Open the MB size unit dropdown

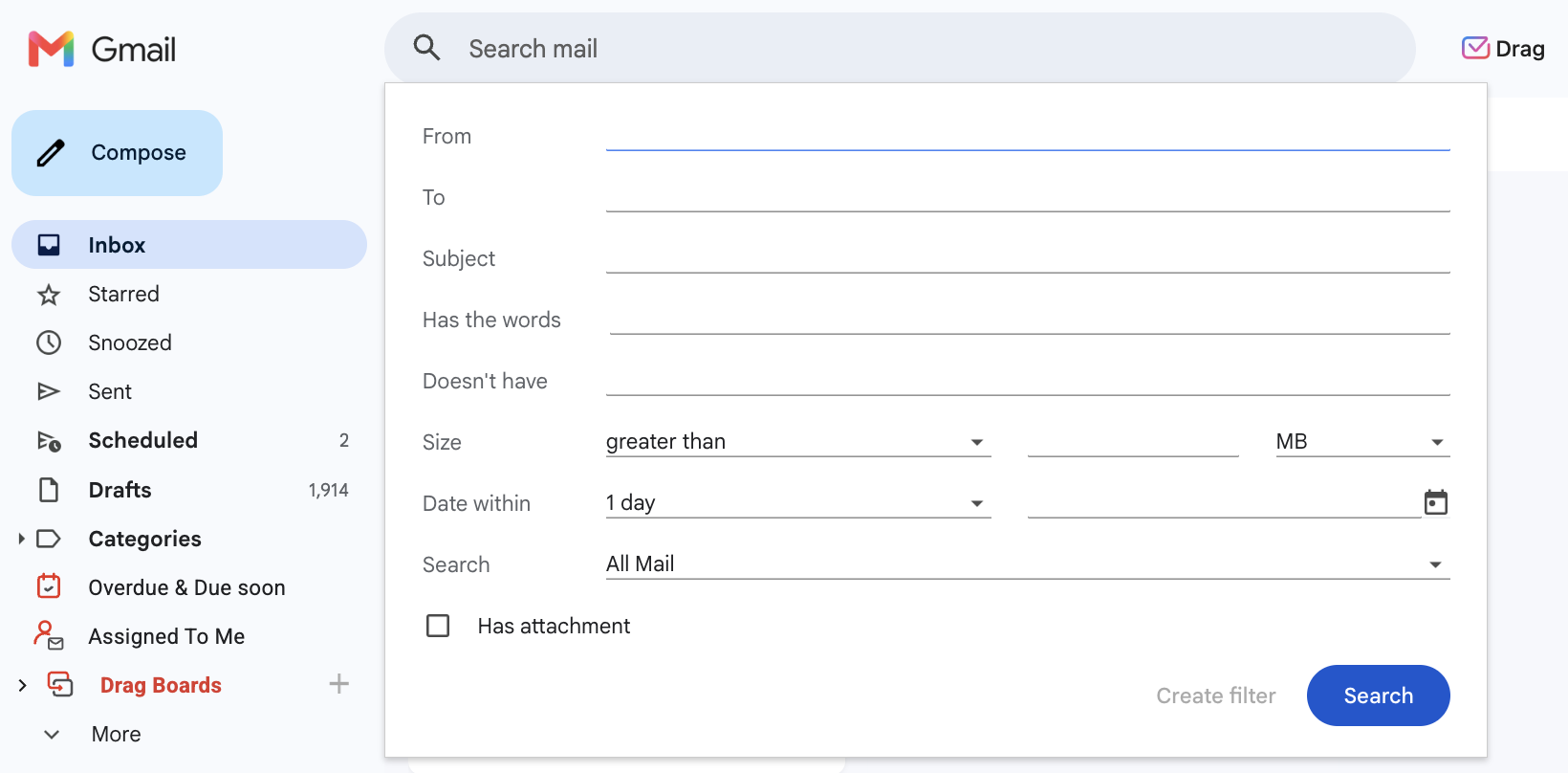(1362, 442)
